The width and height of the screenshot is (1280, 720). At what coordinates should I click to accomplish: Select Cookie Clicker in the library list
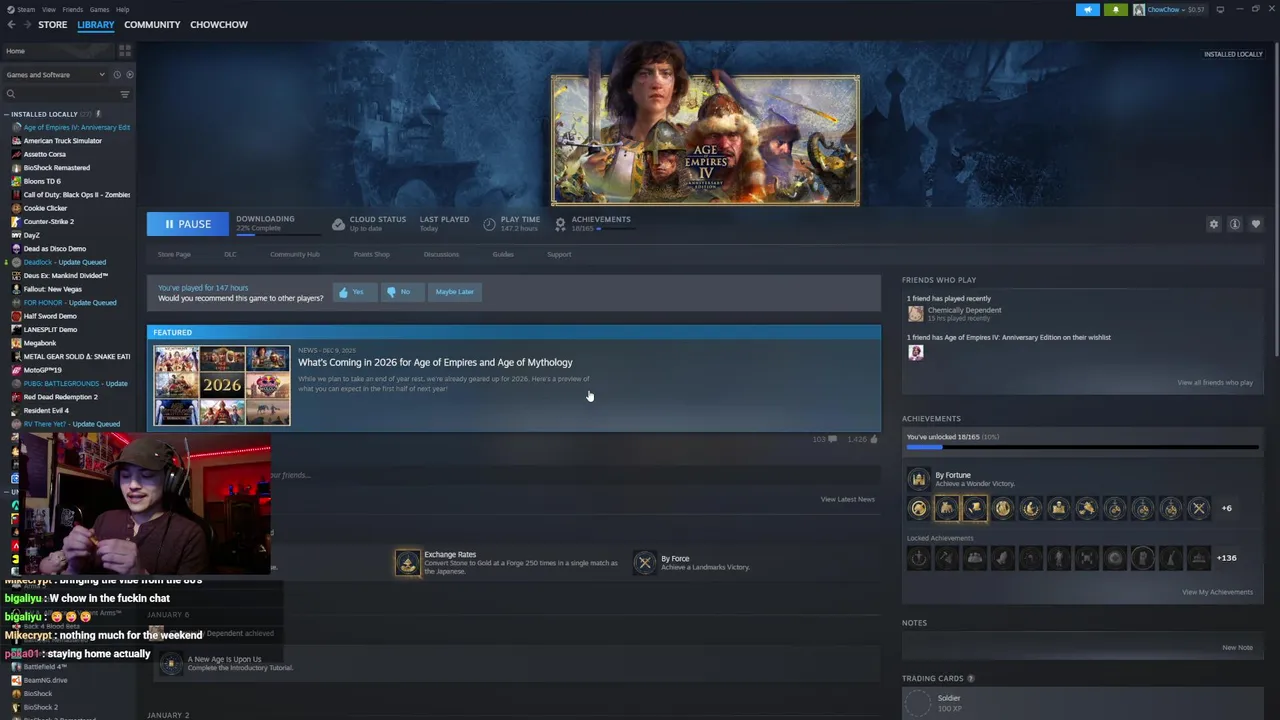[x=45, y=208]
